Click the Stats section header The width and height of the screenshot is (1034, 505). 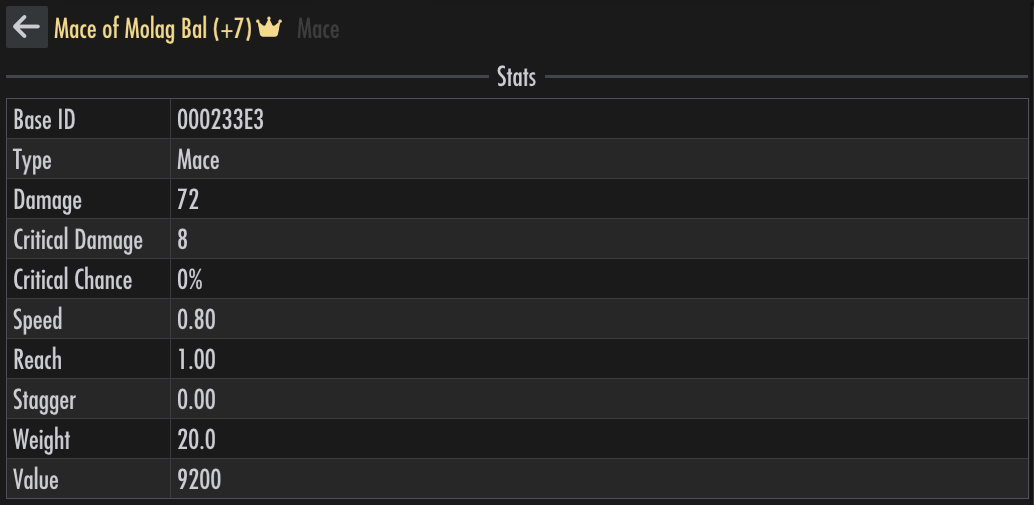click(516, 77)
